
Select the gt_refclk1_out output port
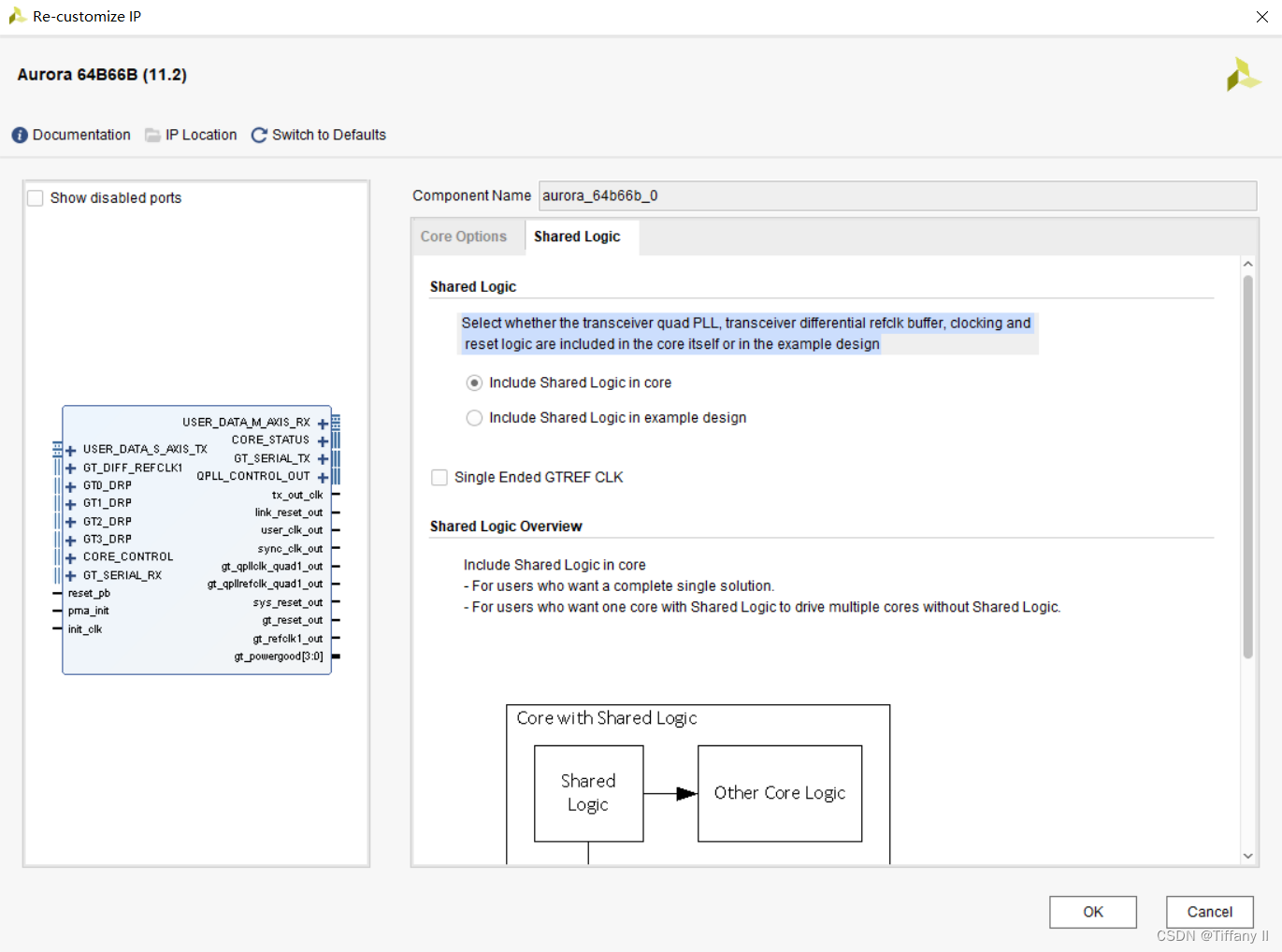click(x=288, y=640)
